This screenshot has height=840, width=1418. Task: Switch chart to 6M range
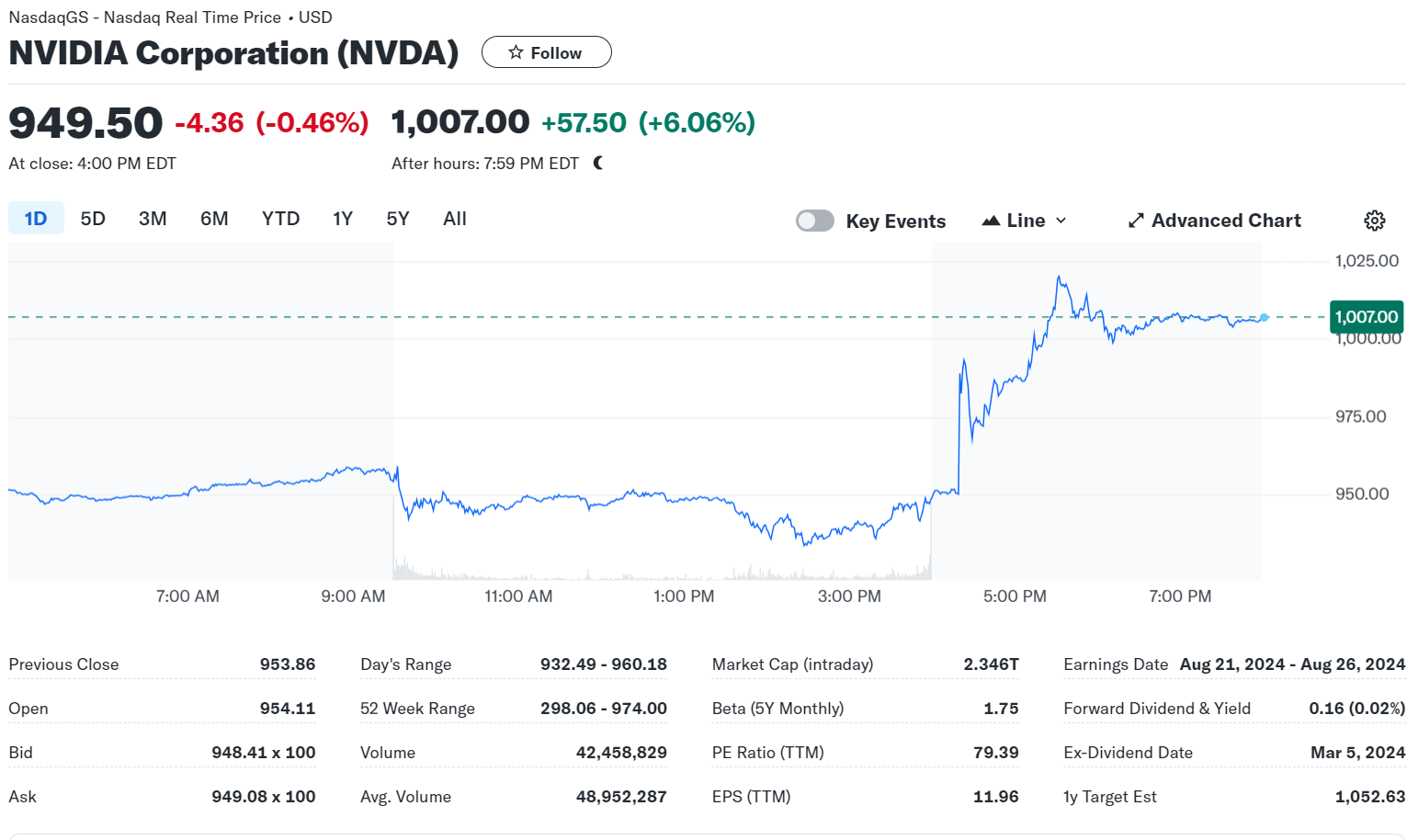[x=214, y=219]
